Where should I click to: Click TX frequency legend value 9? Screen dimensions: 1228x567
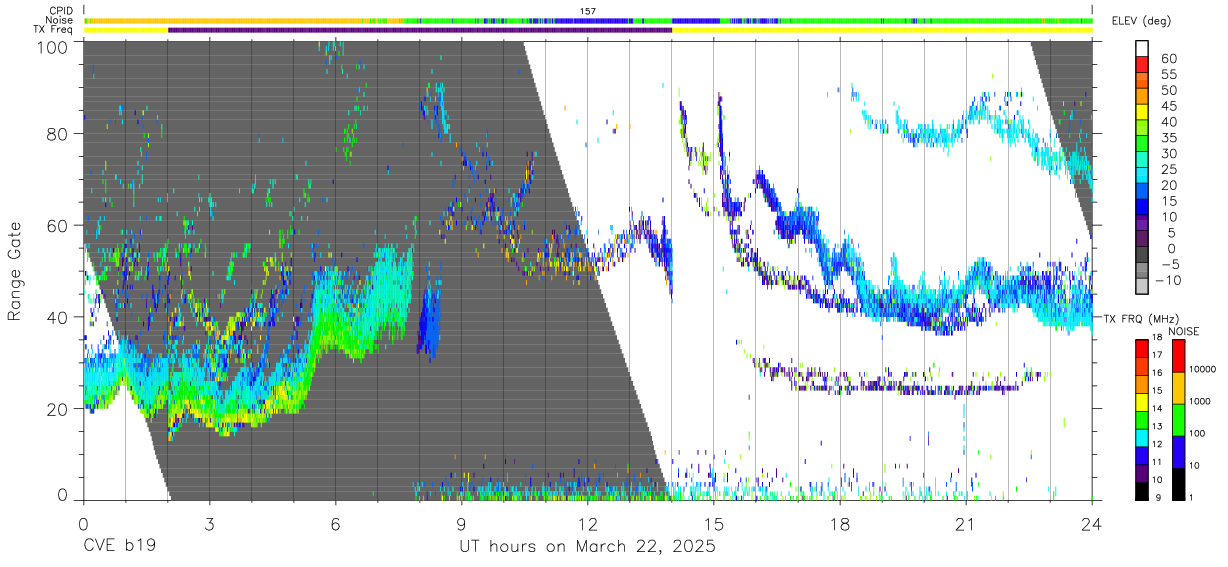(x=1158, y=497)
